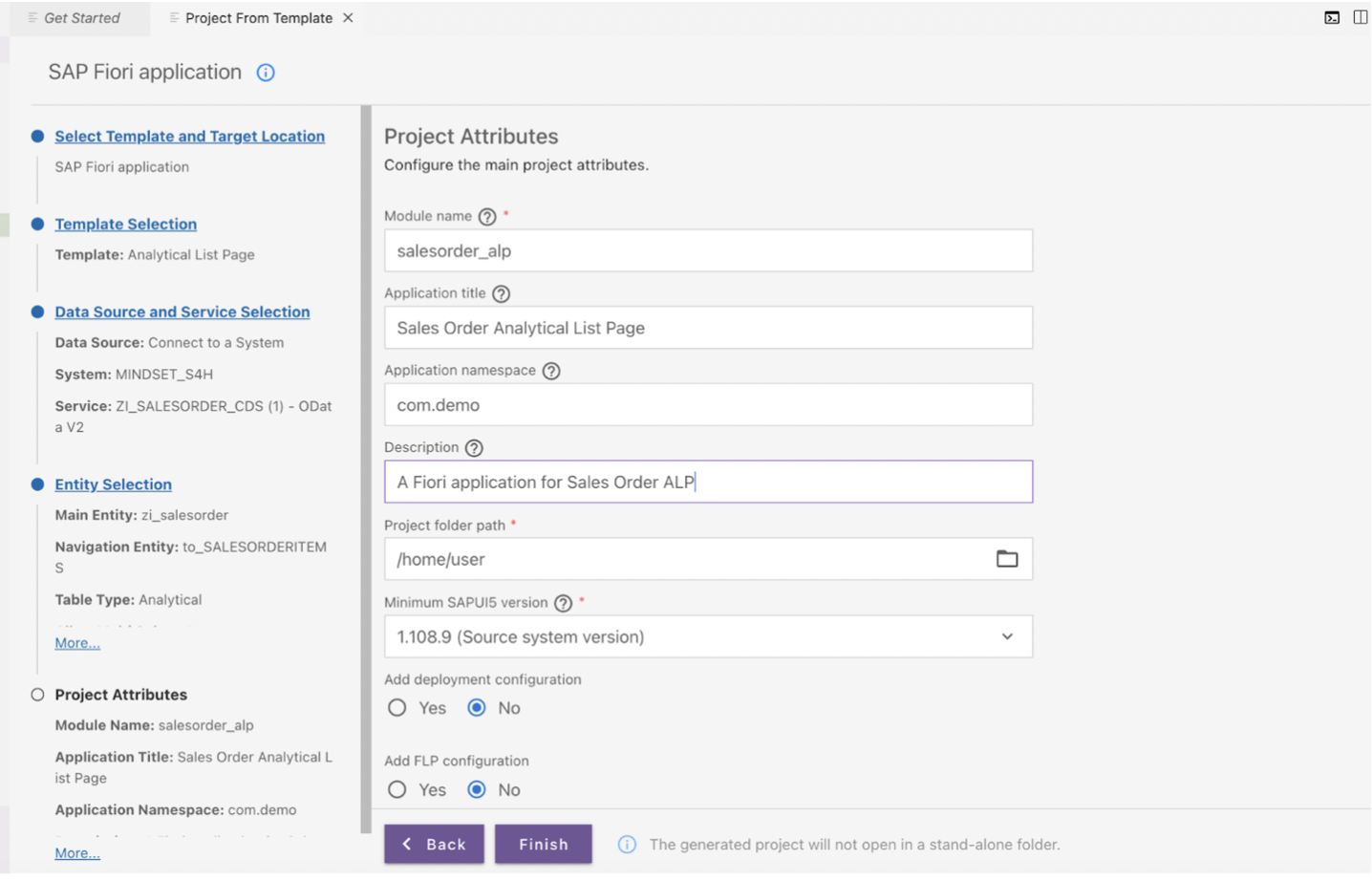Click the 'System: MINDSET_S4H' text
The image size is (1372, 881).
point(134,375)
